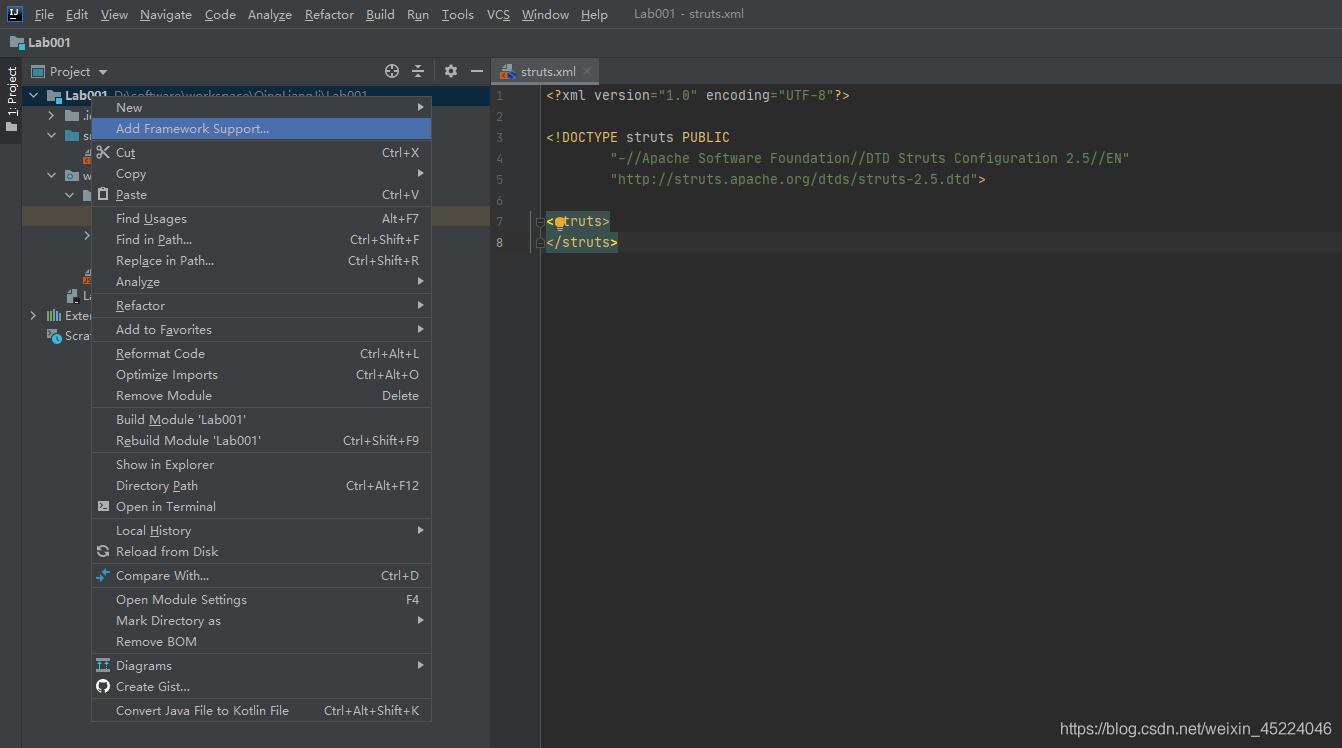The image size is (1342, 748).
Task: Open the Refactor menu in menu bar
Action: coord(329,14)
